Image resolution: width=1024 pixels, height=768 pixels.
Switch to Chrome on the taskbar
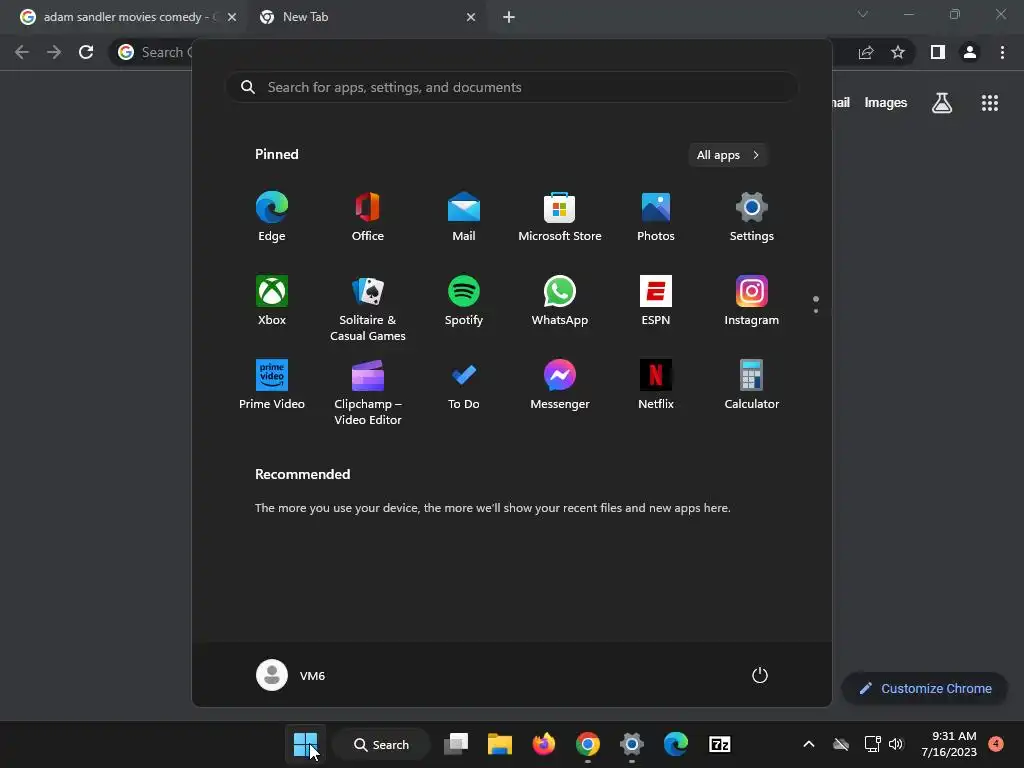[x=588, y=744]
